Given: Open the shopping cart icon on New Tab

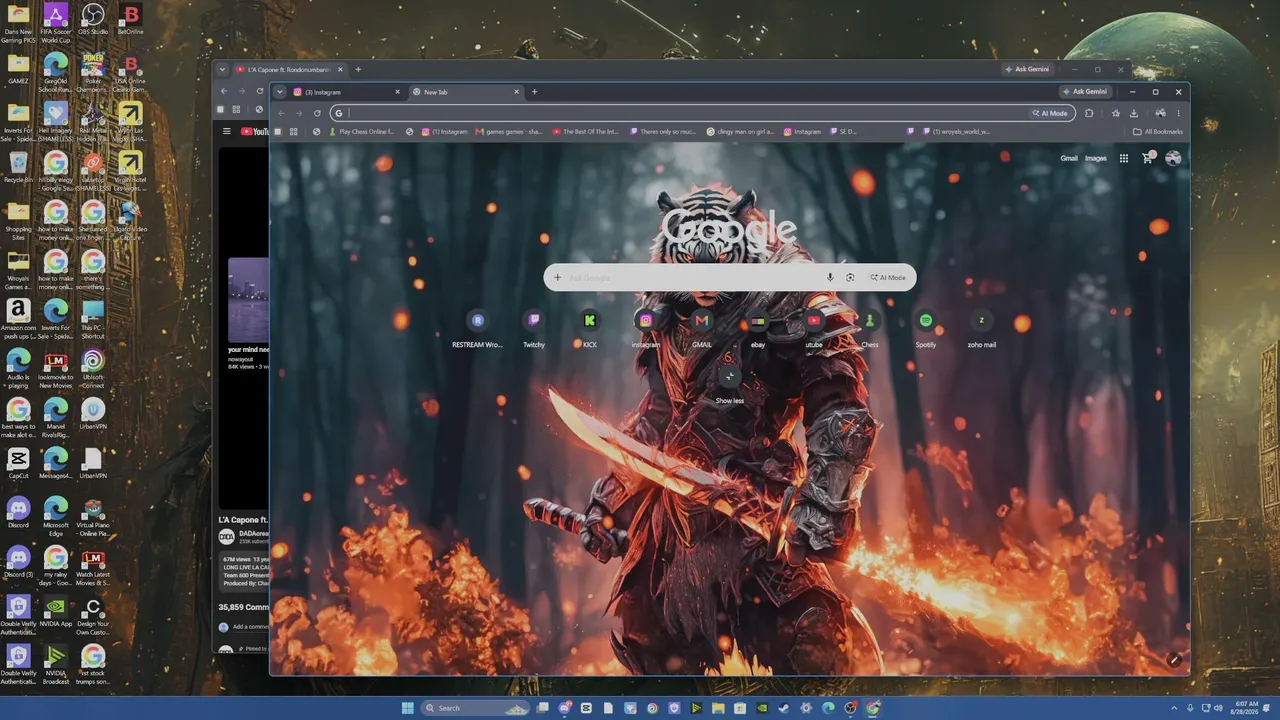Looking at the screenshot, I should [1148, 158].
